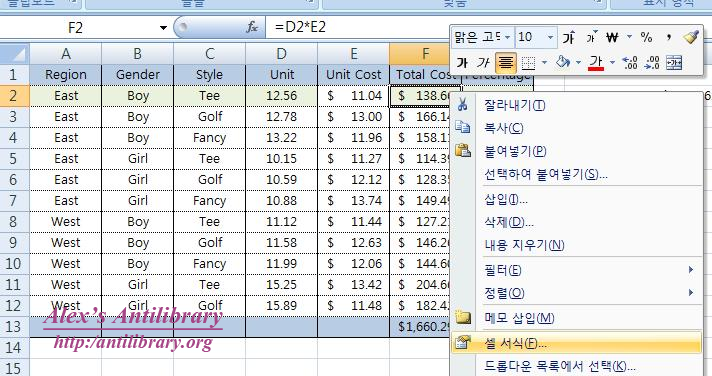Apply the percent style format

646,37
